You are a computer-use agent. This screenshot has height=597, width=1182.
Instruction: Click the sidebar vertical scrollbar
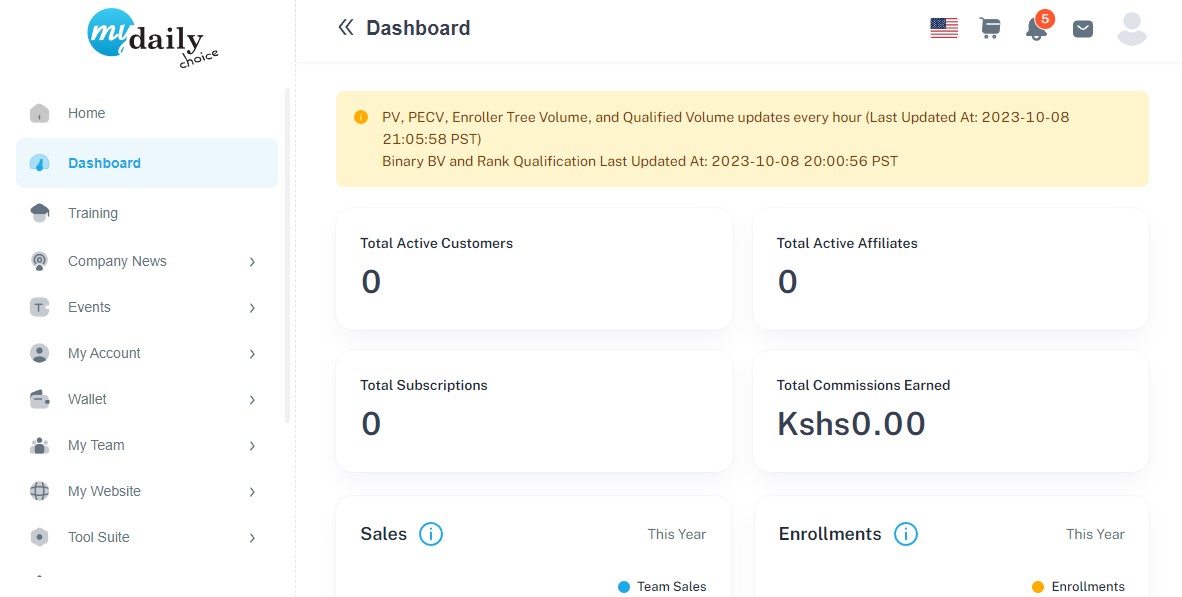287,256
